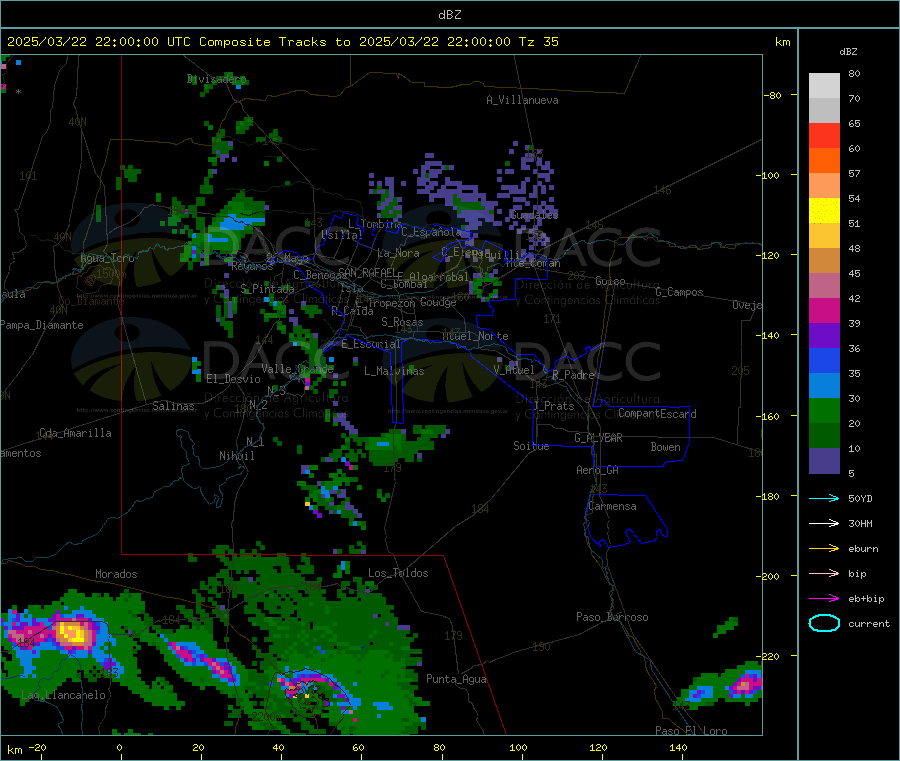
Task: Click the 'Los_Toldos' map label
Action: (x=398, y=573)
